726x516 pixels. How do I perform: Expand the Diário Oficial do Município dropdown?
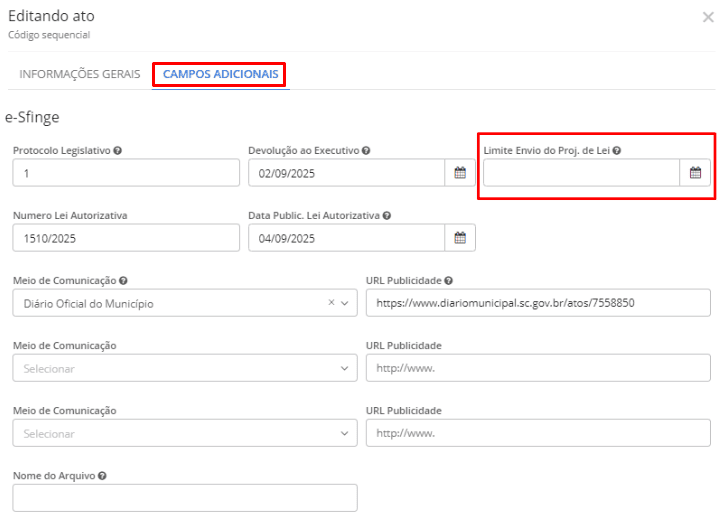[x=345, y=303]
